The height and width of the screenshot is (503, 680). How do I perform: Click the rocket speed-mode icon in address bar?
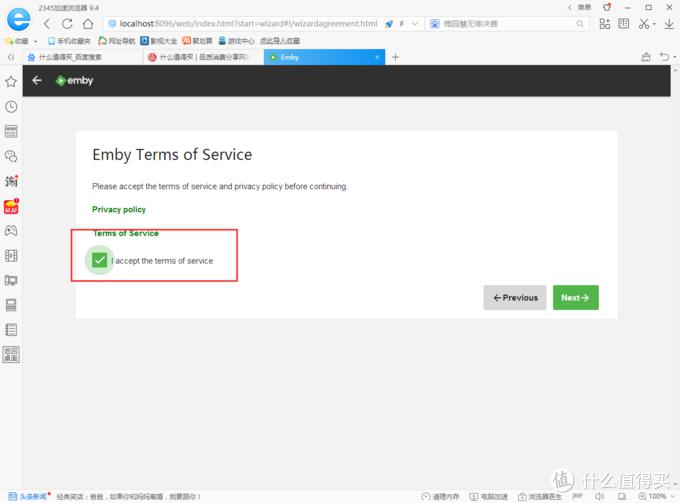(389, 24)
